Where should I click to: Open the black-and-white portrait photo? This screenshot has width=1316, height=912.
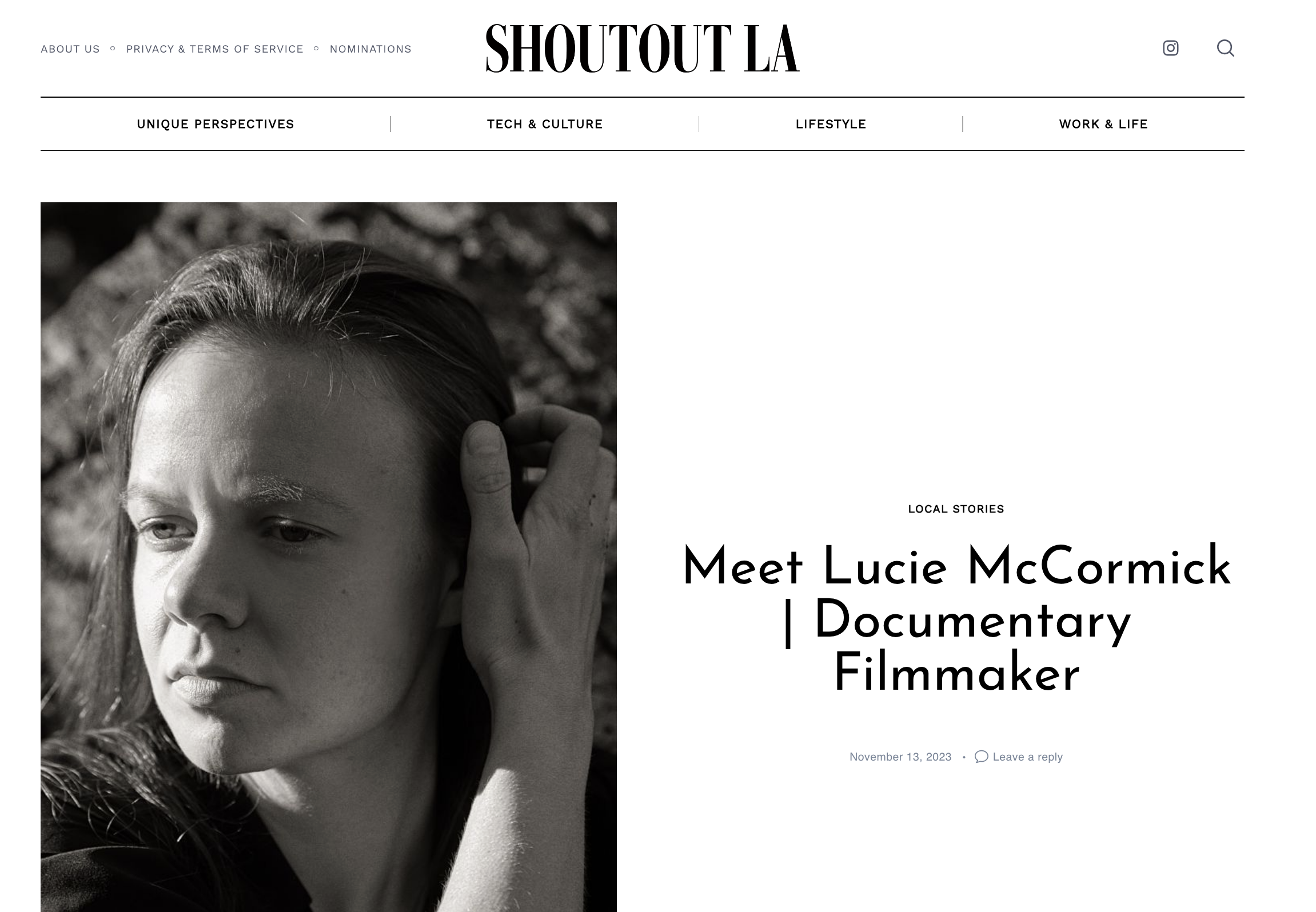329,557
